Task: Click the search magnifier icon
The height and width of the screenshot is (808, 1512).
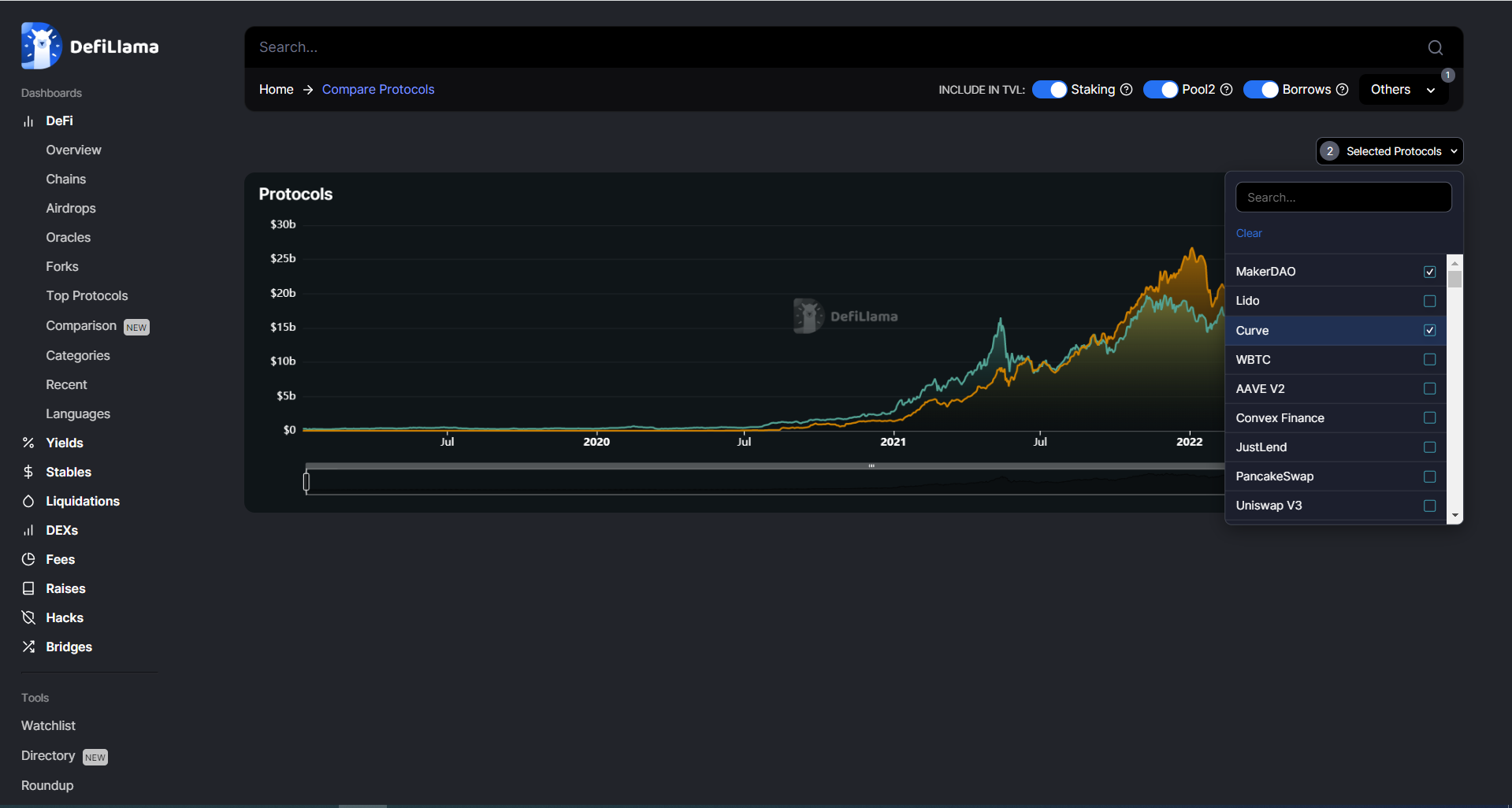Action: tap(1435, 48)
